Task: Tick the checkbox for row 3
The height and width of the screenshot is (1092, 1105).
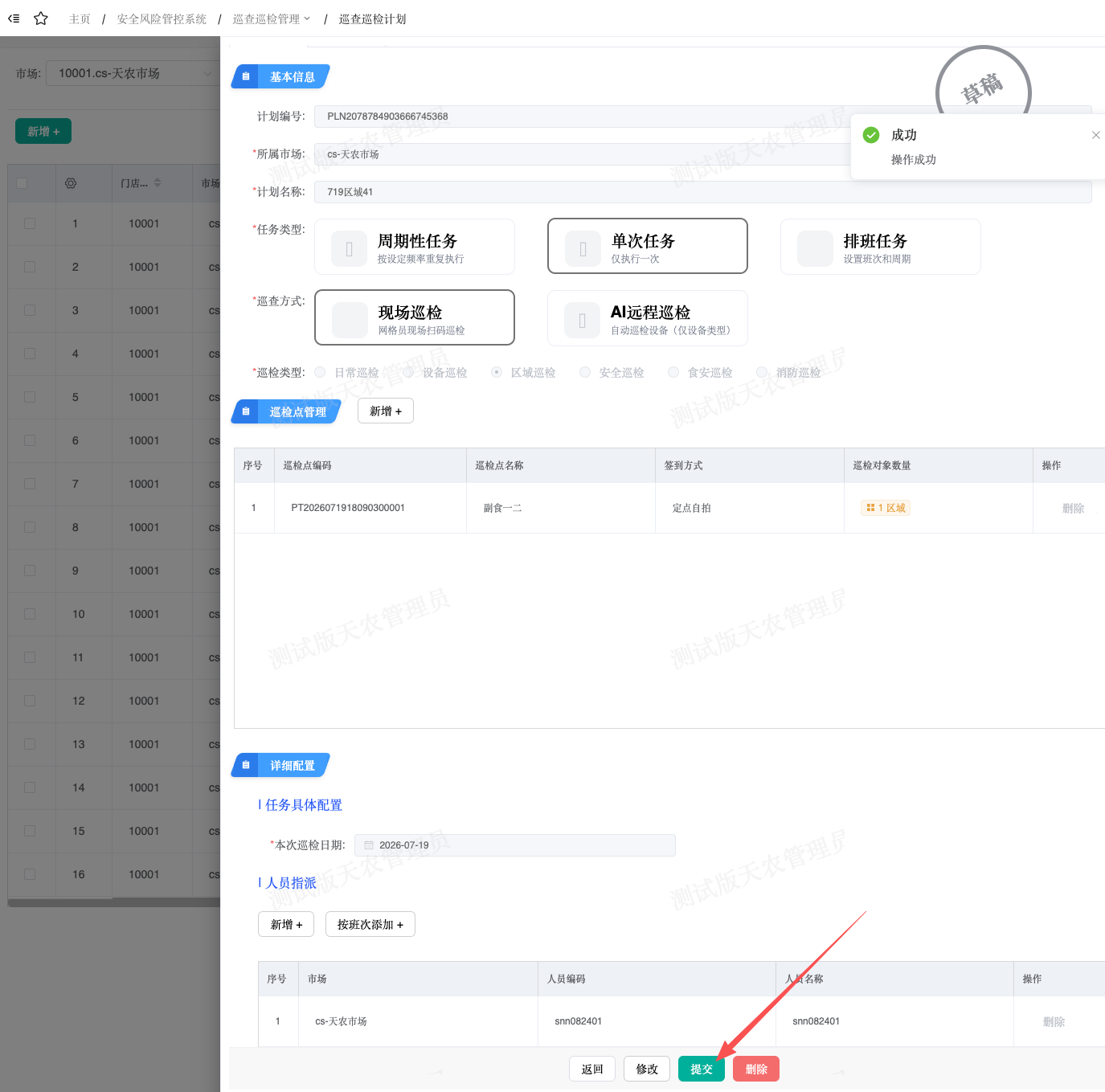Action: pos(30,310)
